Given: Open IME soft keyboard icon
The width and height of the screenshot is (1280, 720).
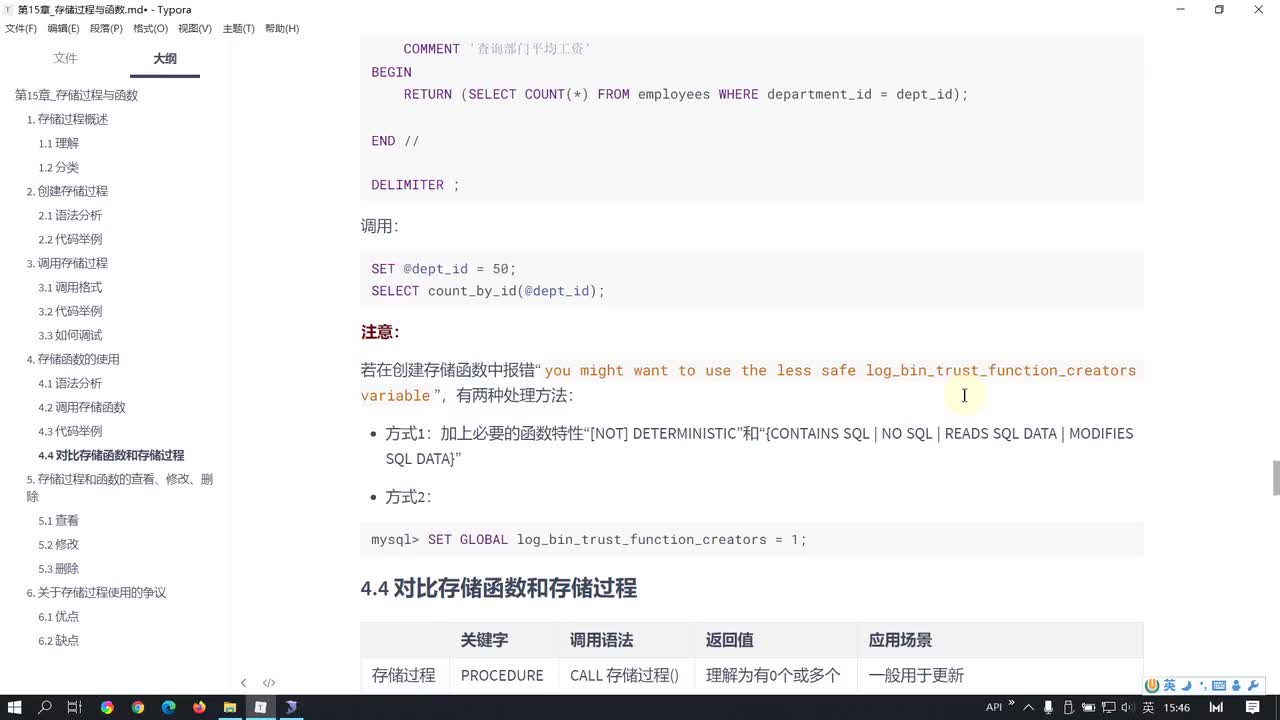Looking at the screenshot, I should [1218, 685].
